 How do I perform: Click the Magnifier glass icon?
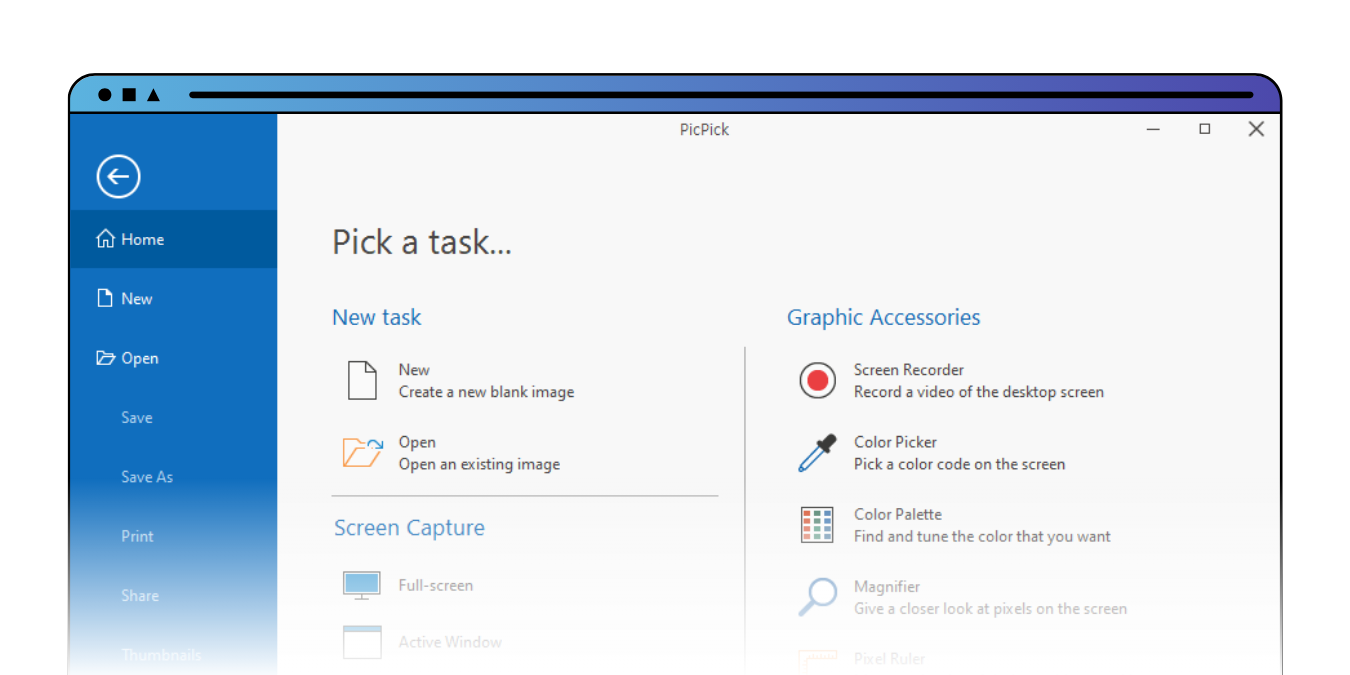pyautogui.click(x=817, y=597)
